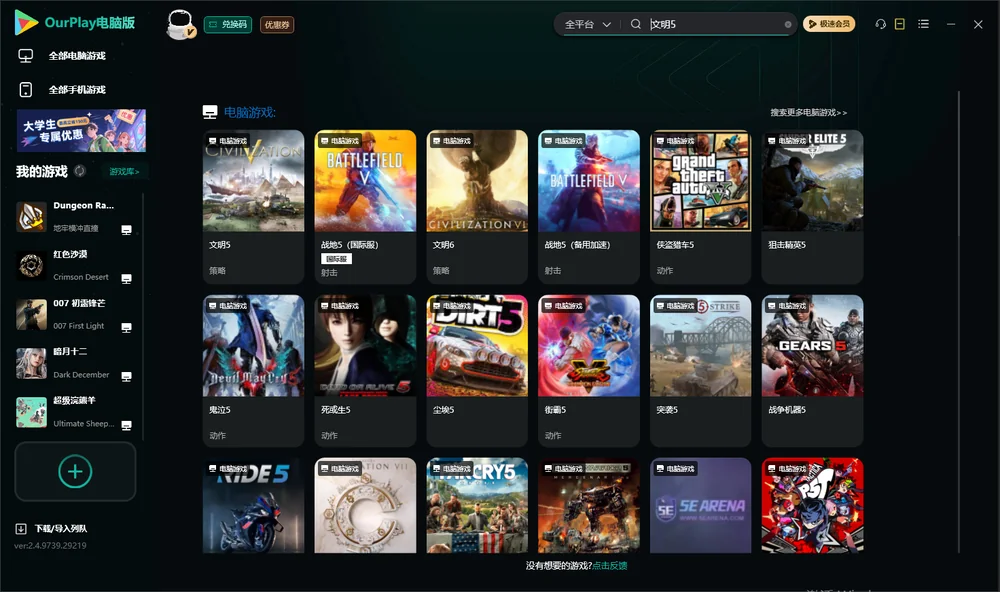Open the Civilization VII cream-colored card

point(365,505)
